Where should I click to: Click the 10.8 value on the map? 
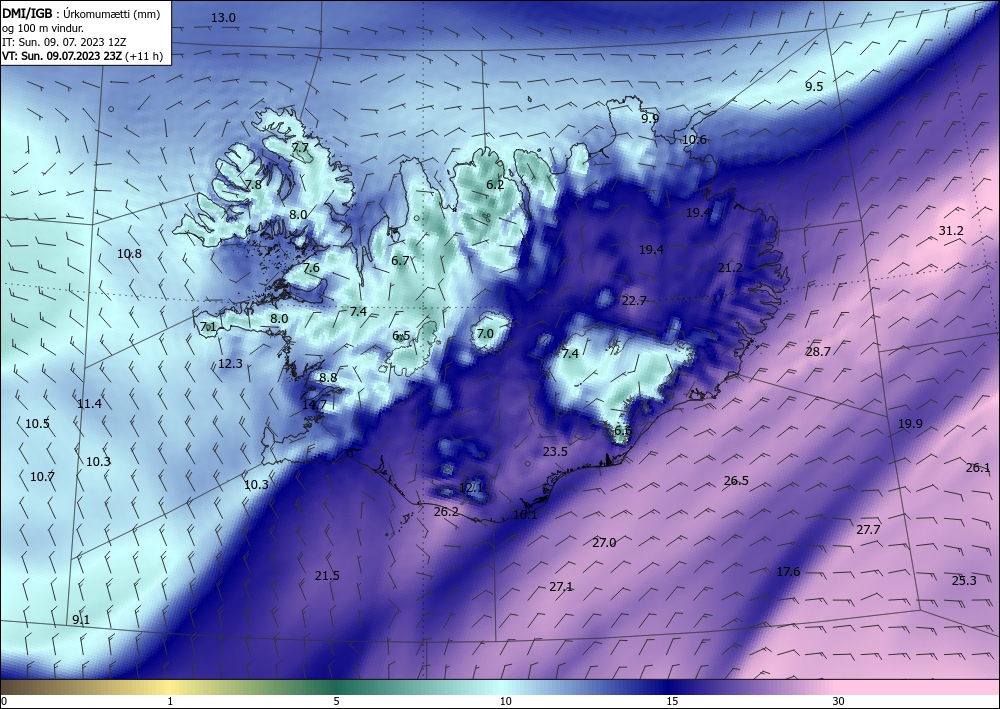pyautogui.click(x=129, y=254)
